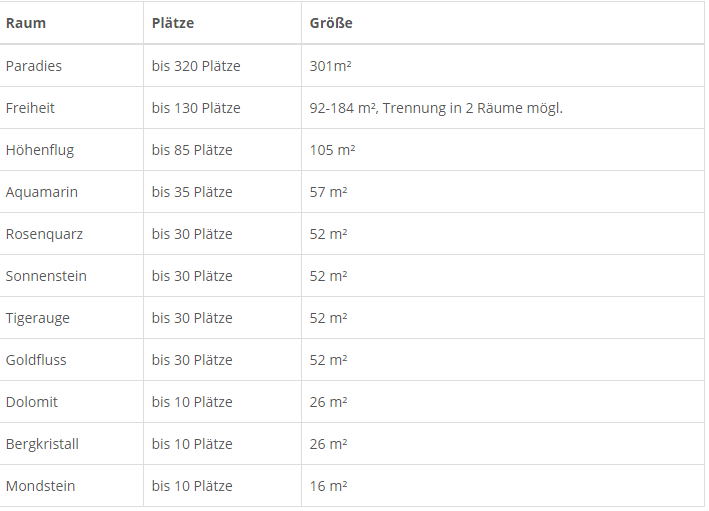Click the Größe column header
The image size is (709, 511).
click(331, 23)
